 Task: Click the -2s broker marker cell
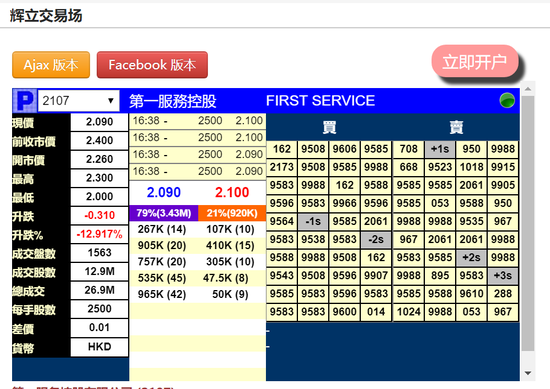click(x=376, y=240)
